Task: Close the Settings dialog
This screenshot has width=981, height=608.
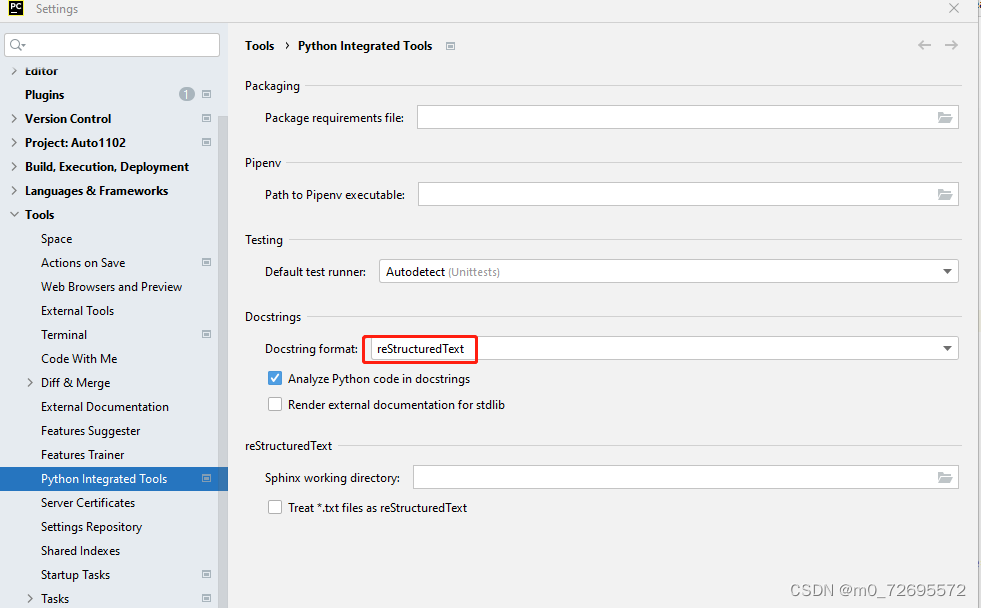Action: (x=953, y=8)
